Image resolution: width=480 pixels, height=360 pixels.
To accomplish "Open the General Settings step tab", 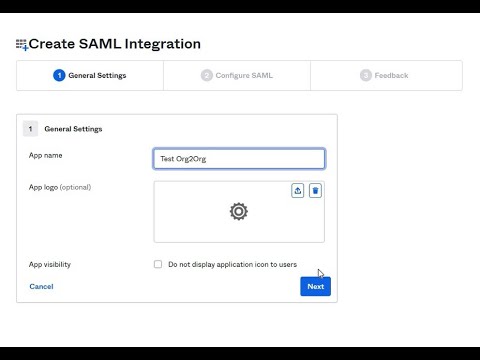I will 90,75.
